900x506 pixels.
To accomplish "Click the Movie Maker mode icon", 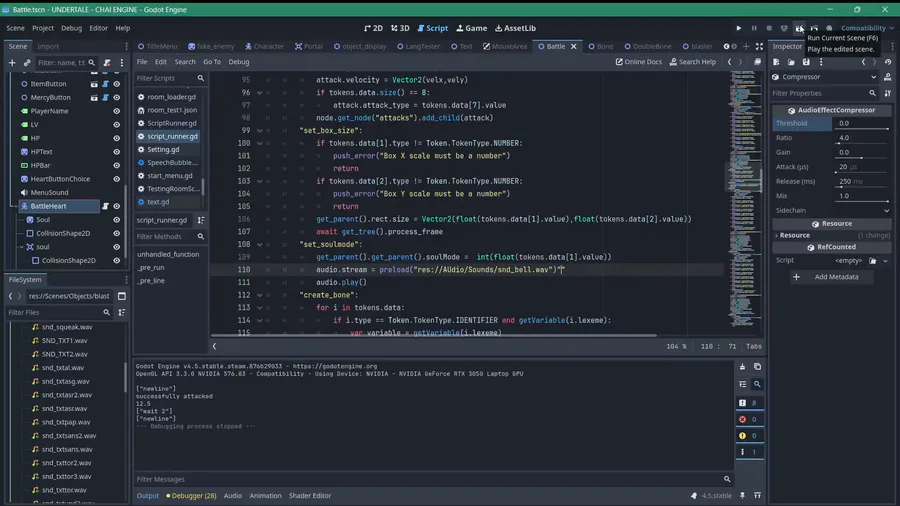I will 829,28.
